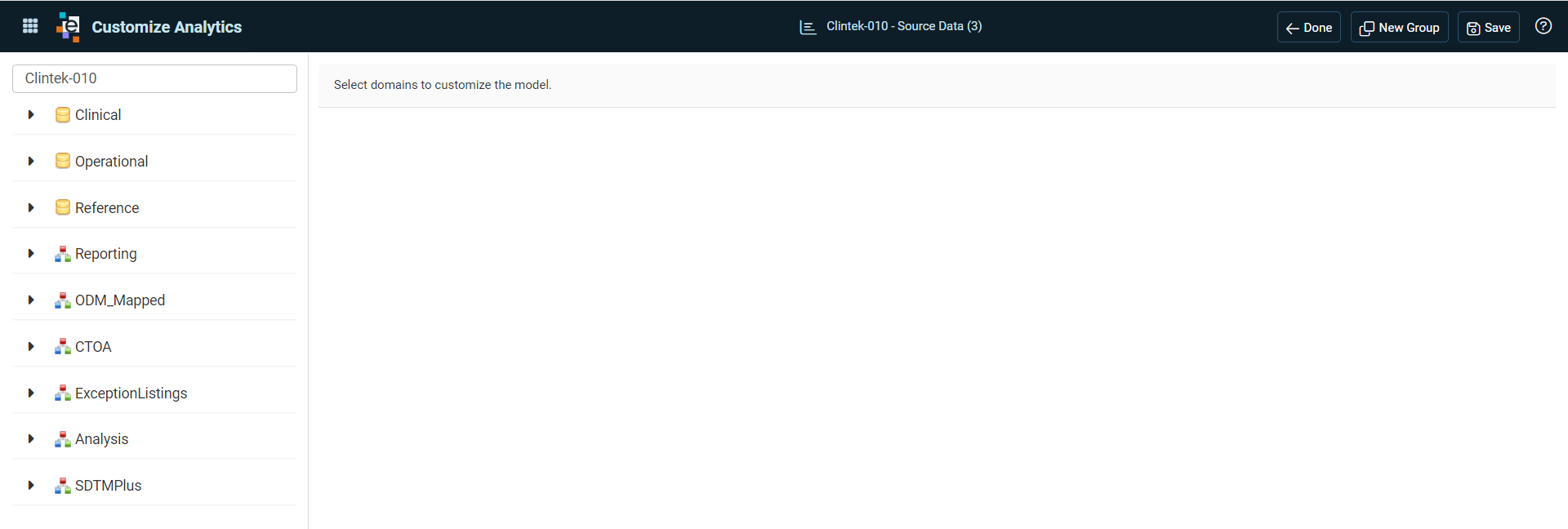The width and height of the screenshot is (1568, 529).
Task: Expand the ExceptionListings tree node
Action: [31, 393]
